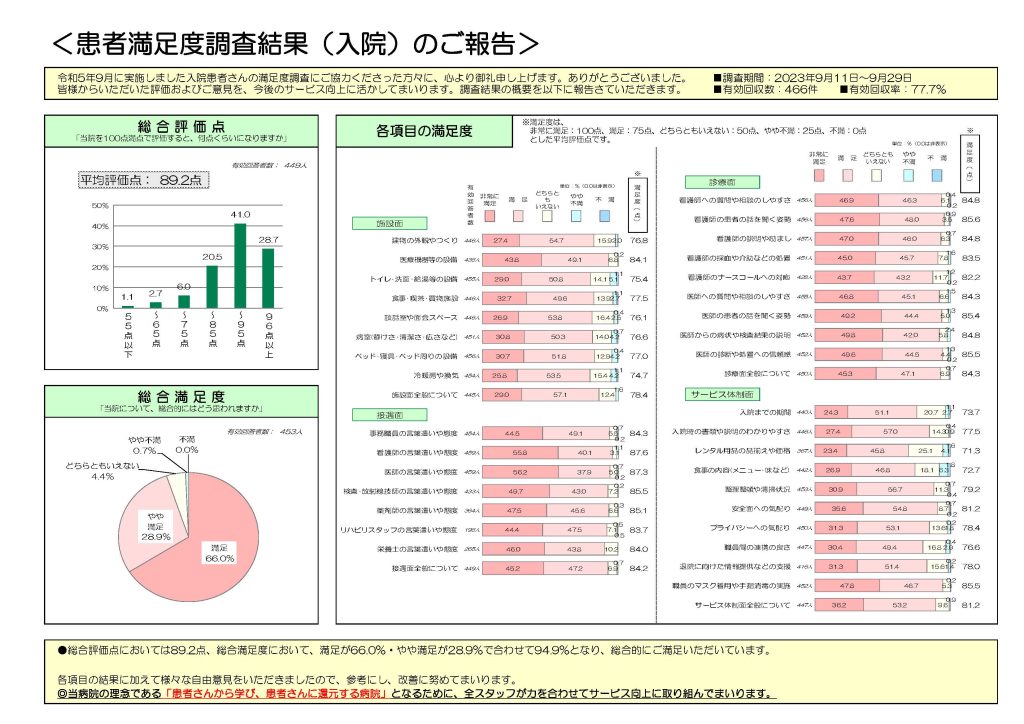Click the リハビリスタッフの言葉遣いや態度 row label
This screenshot has height=724, width=1024.
[399, 529]
